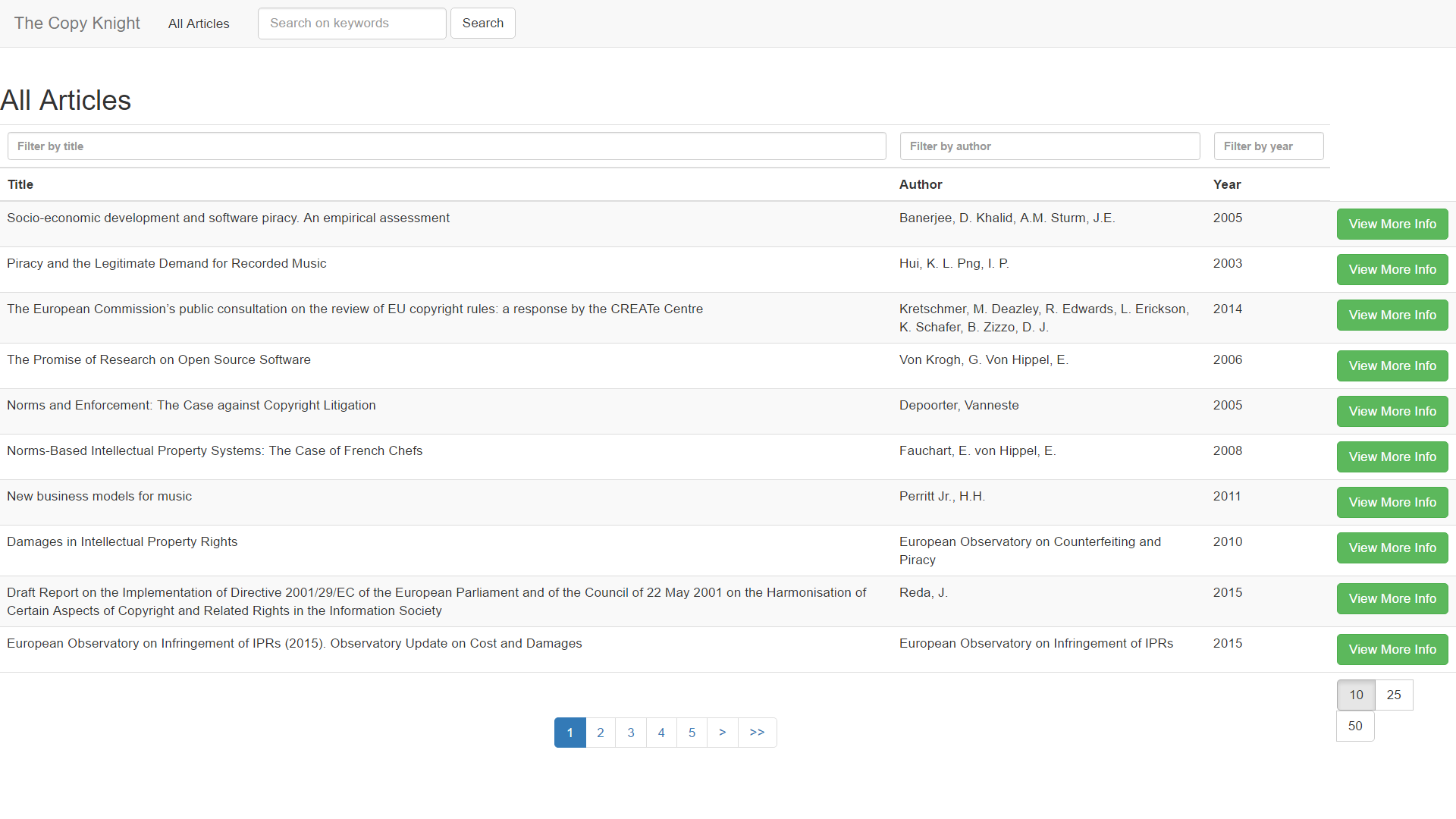
Task: View more info for Reda's Draft Report article
Action: (x=1392, y=598)
